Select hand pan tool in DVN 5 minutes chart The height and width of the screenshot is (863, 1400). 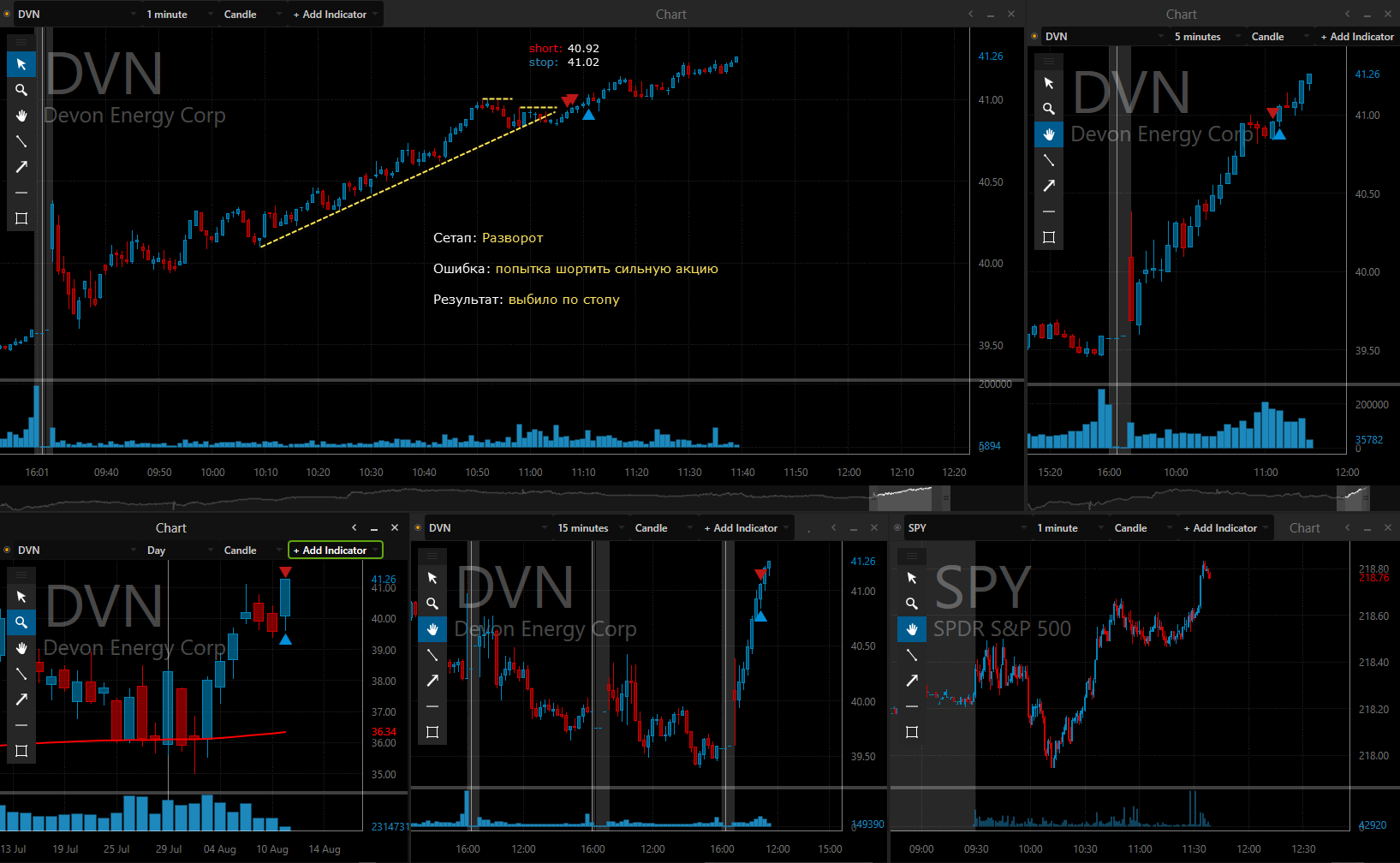[1049, 134]
